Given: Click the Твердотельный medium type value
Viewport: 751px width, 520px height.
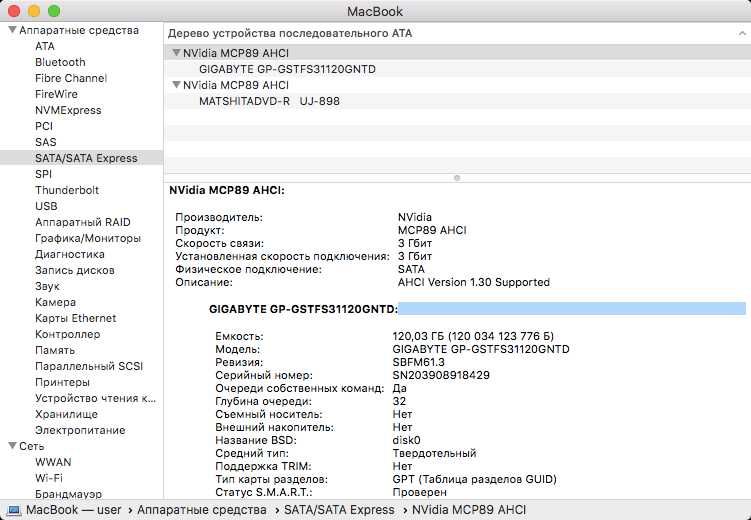Looking at the screenshot, I should (434, 453).
